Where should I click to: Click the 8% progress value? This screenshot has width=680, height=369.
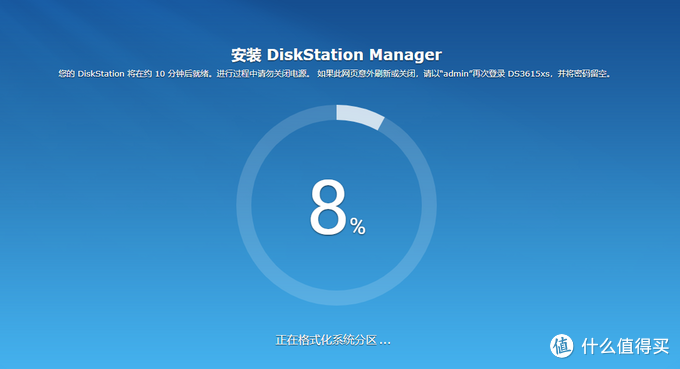337,207
